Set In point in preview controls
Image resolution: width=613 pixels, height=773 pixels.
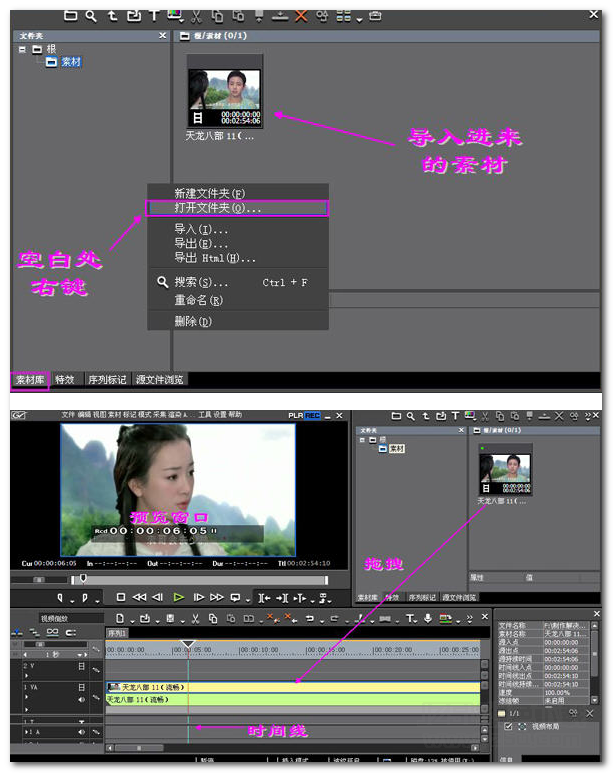[60, 598]
